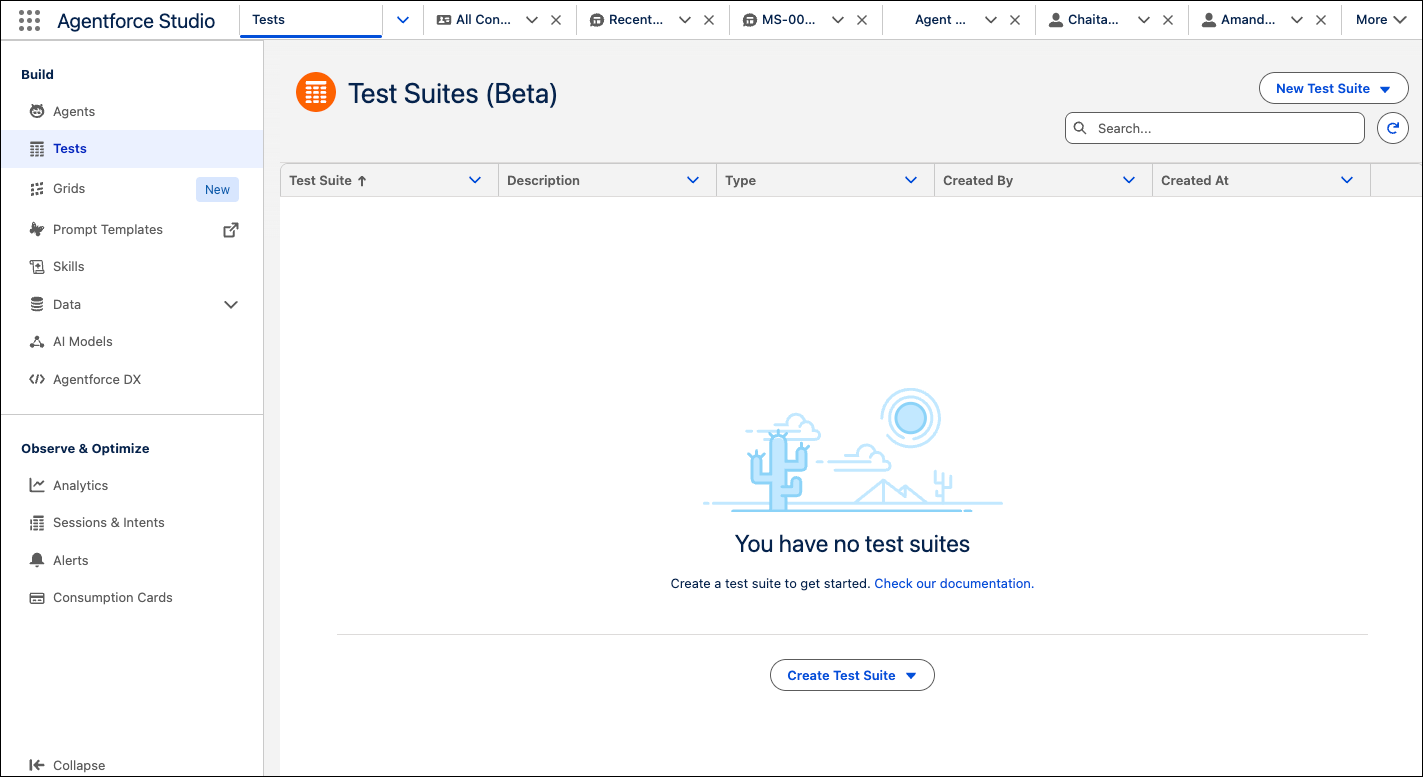The image size is (1423, 777).
Task: Open the Description column menu chevron
Action: point(693,180)
